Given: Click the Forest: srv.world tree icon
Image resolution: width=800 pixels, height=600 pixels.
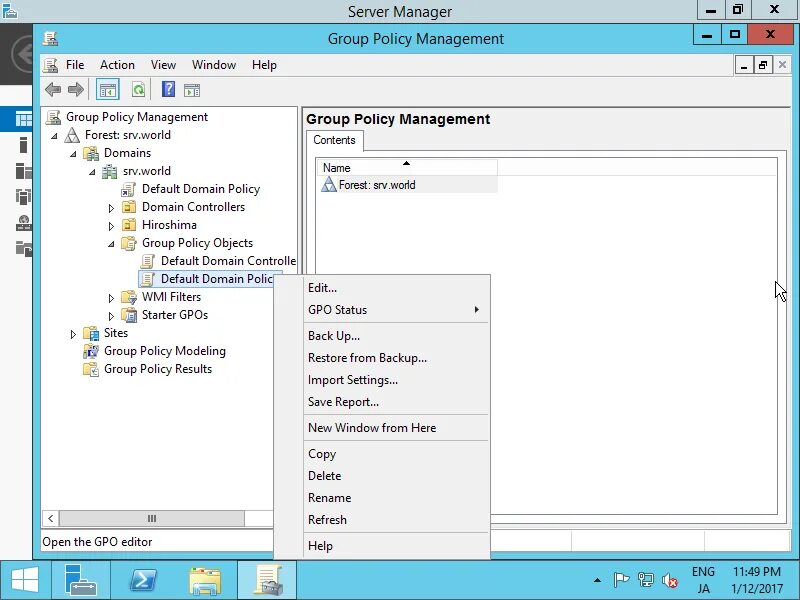Looking at the screenshot, I should [72, 135].
